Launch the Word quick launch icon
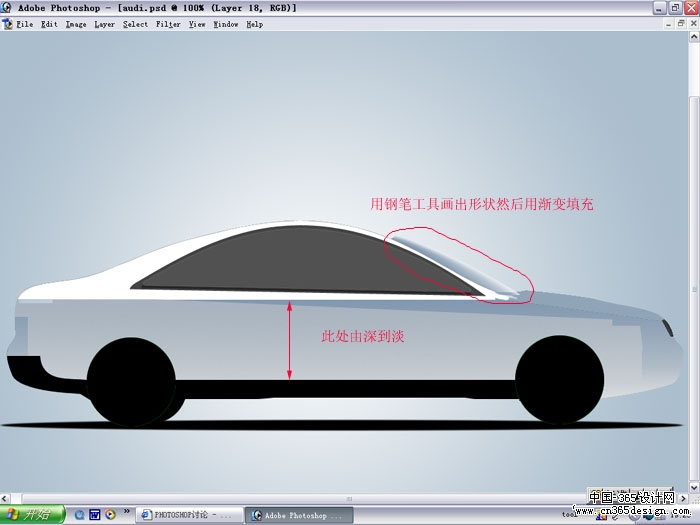The image size is (700, 525). (x=95, y=515)
